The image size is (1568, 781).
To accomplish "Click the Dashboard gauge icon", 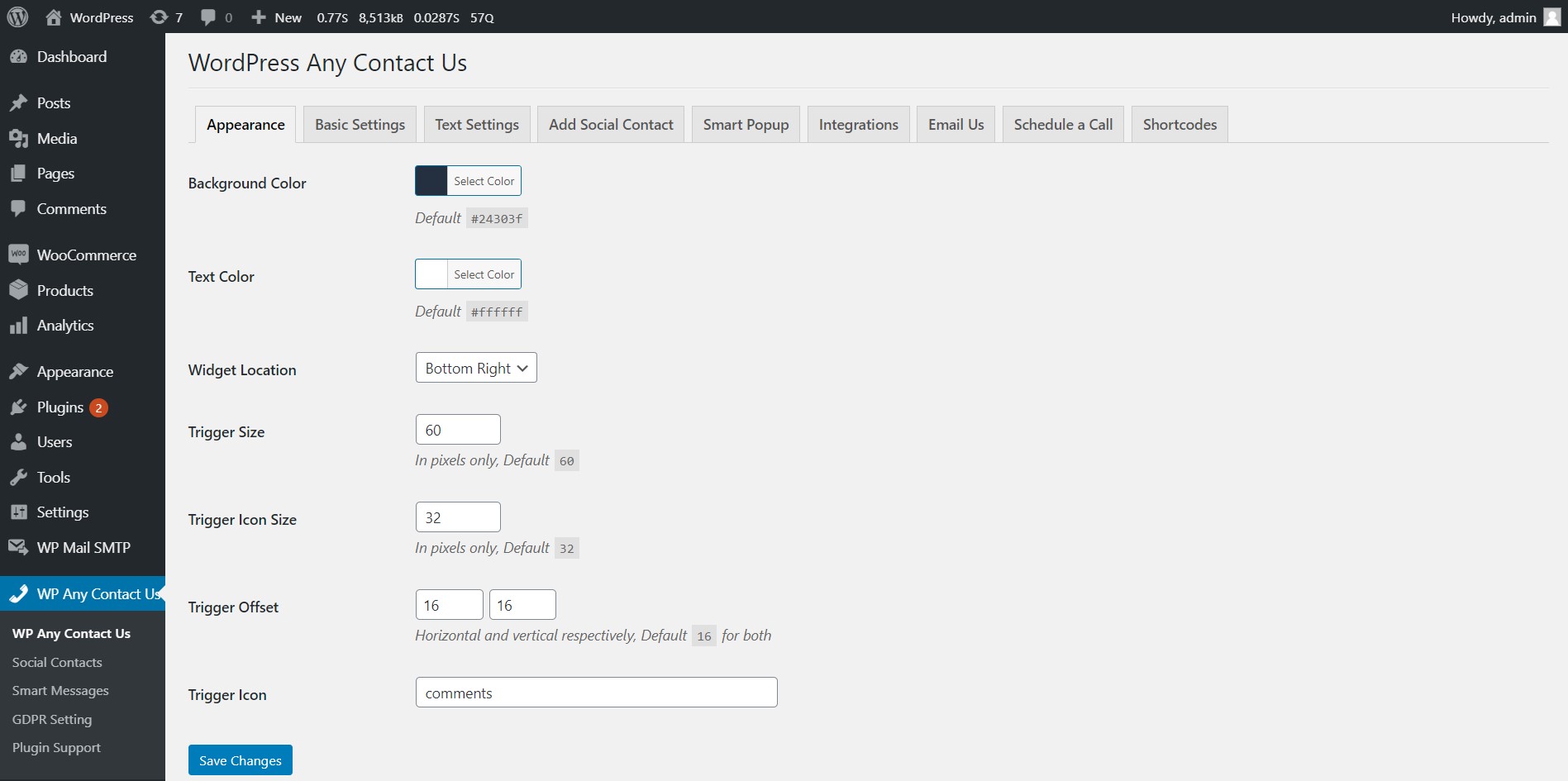I will tap(18, 57).
